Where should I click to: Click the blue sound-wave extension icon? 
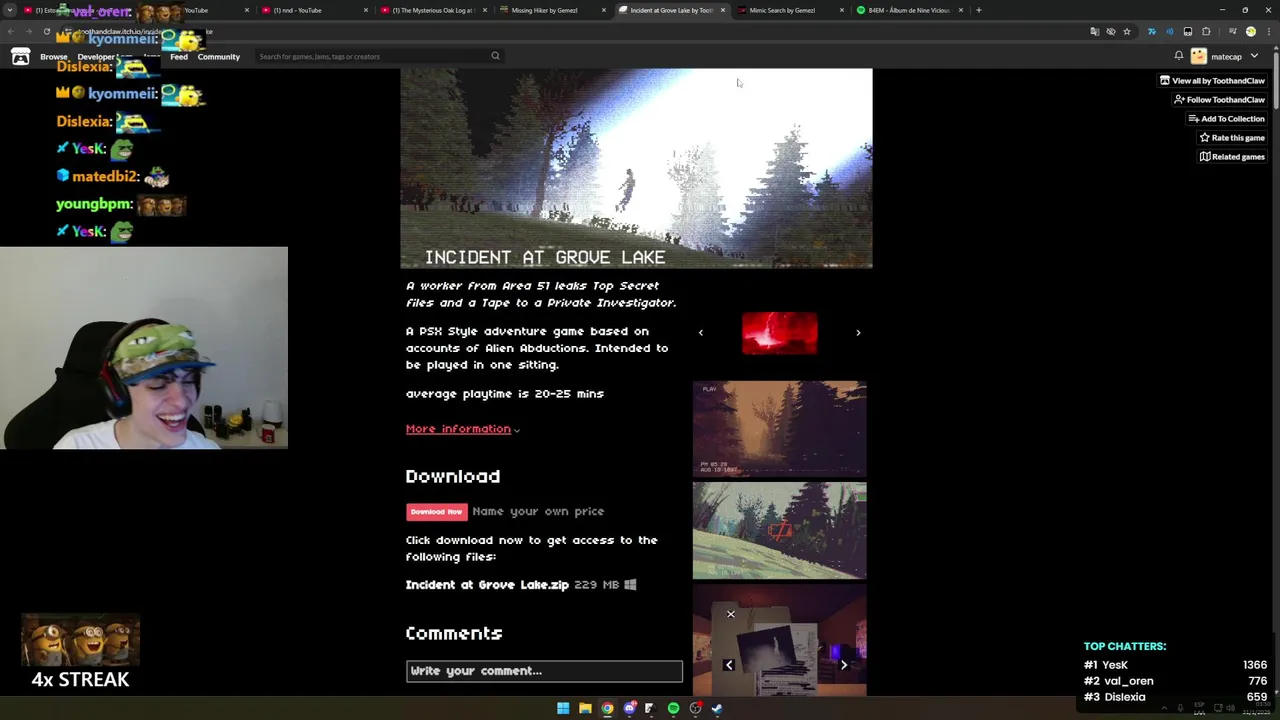pos(1170,32)
